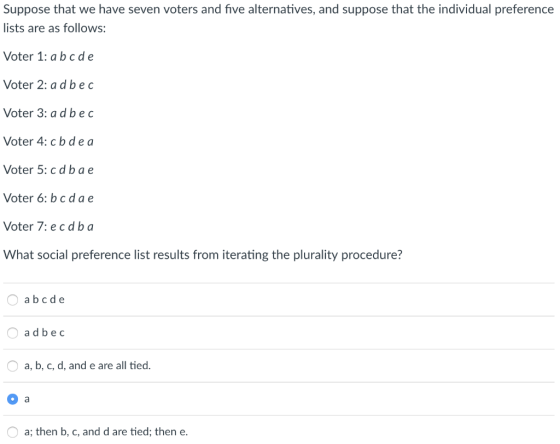Pick the radio "a; then b, c, and d are tied; then e"
This screenshot has height=444, width=560.
click(x=12, y=432)
